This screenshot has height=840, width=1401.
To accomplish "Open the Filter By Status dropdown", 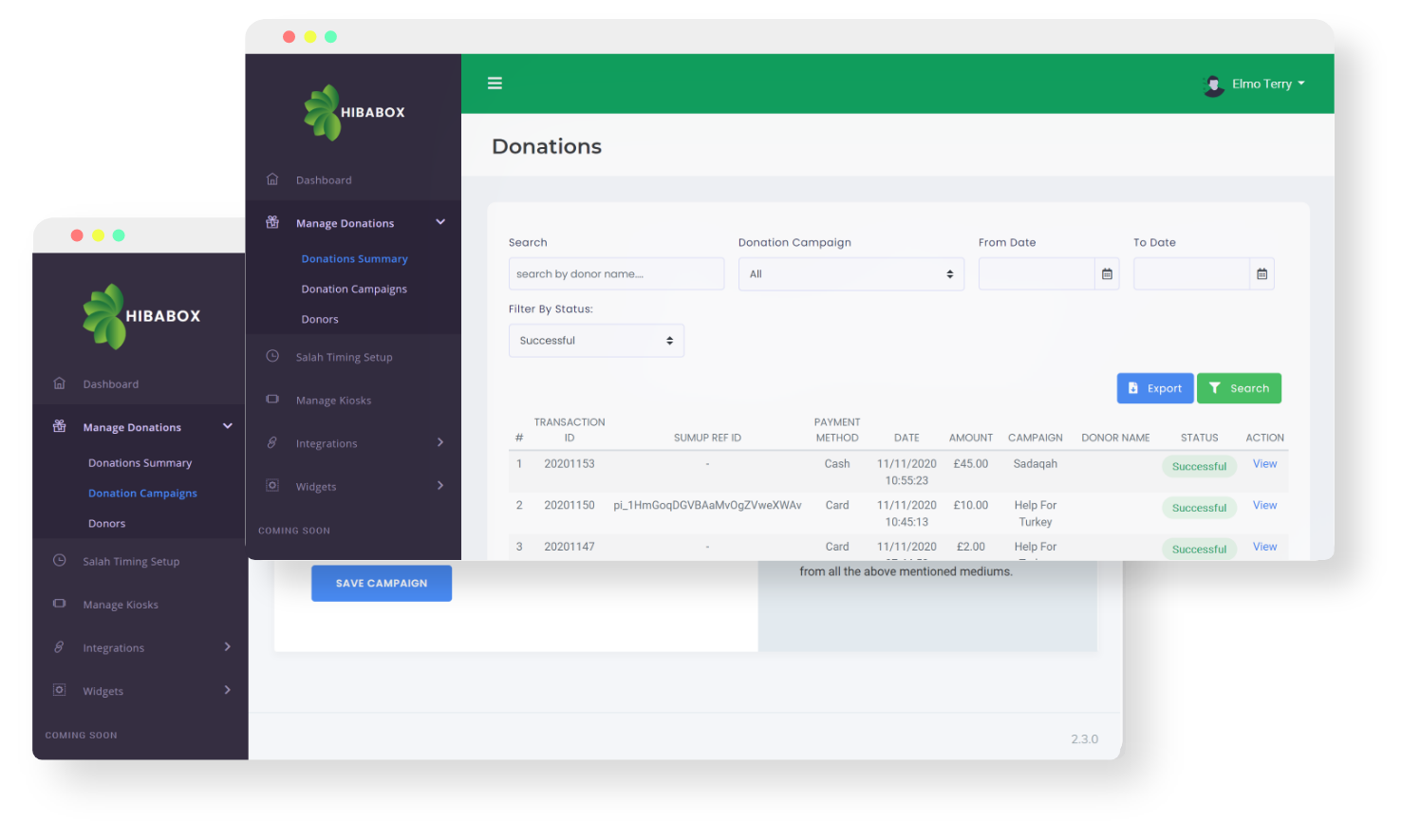I will click(596, 341).
